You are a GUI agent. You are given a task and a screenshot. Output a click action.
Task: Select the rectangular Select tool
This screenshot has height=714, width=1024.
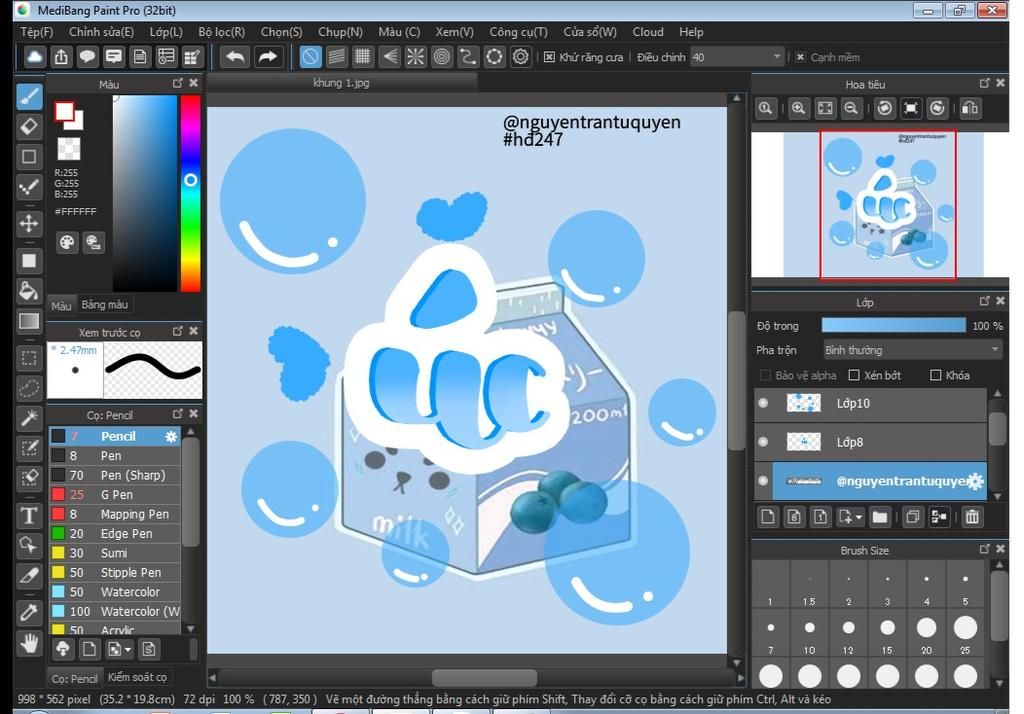point(29,358)
